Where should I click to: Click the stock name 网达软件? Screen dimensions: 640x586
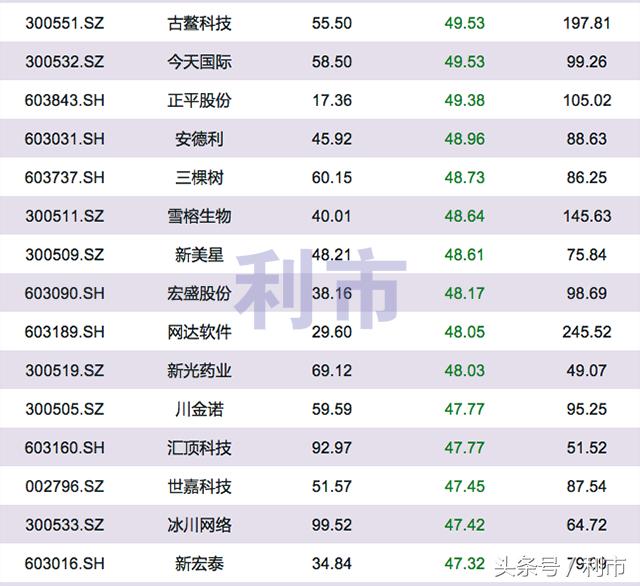pyautogui.click(x=199, y=332)
